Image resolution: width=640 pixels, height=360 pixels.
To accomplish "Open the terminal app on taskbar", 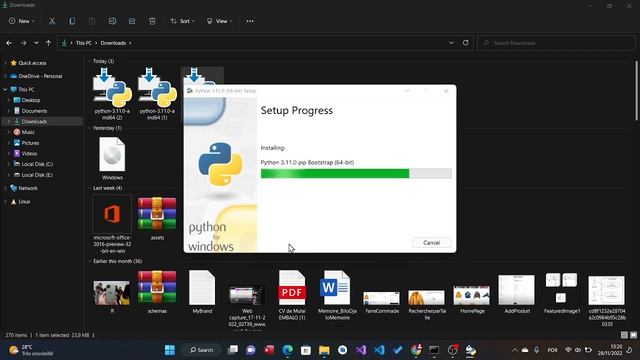I will pos(434,350).
